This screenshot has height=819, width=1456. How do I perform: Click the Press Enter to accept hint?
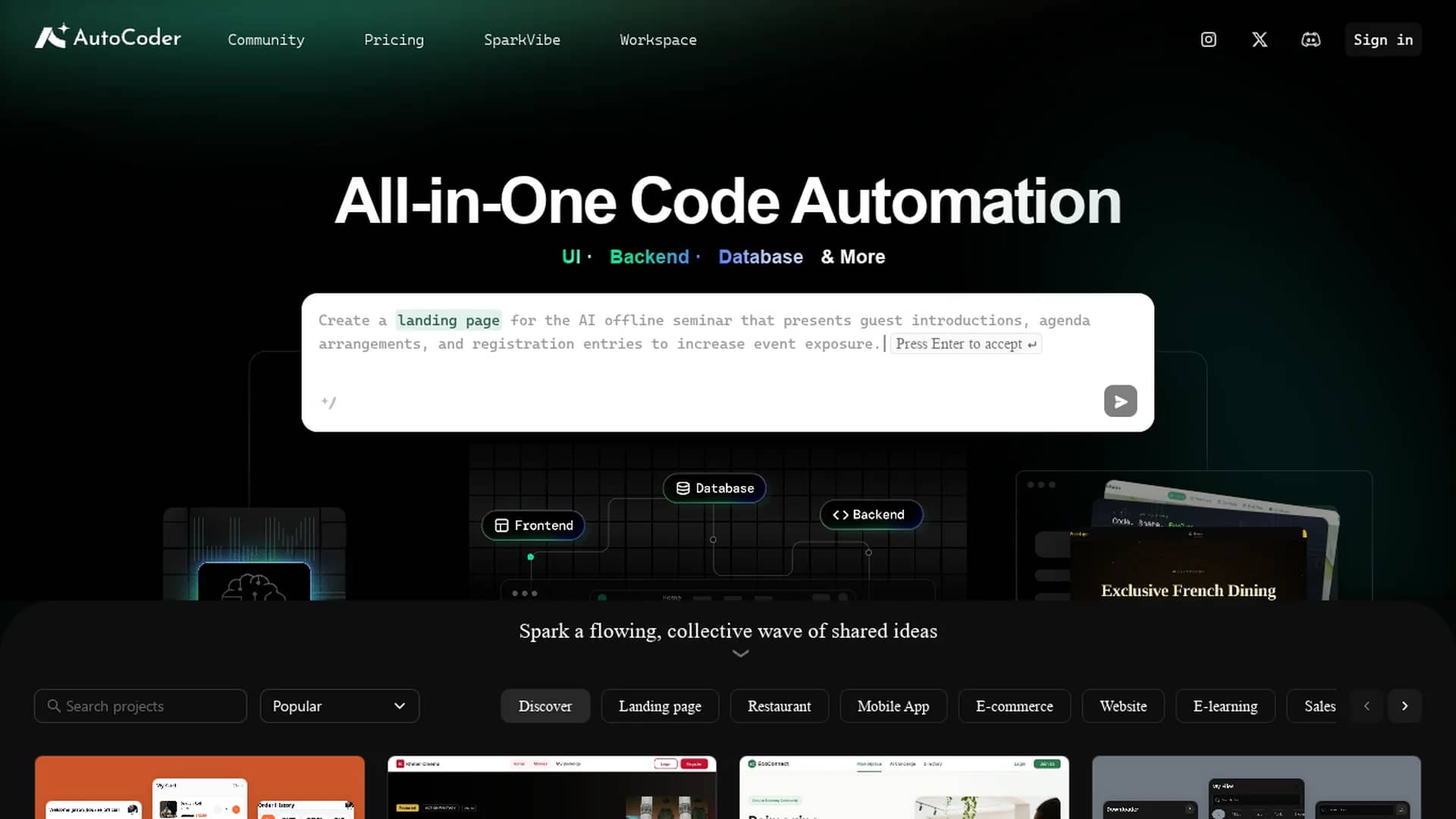pyautogui.click(x=965, y=344)
